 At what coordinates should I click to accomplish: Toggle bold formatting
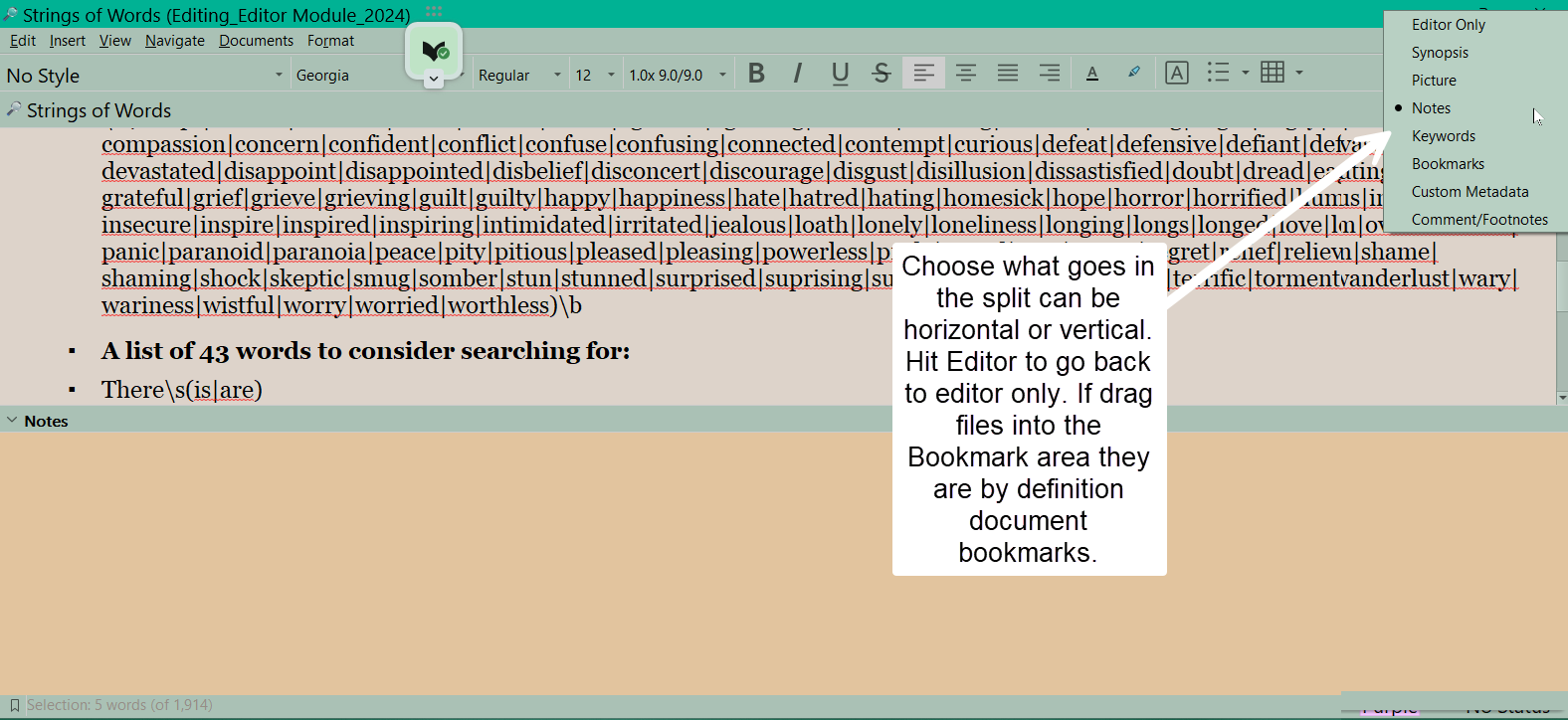(756, 74)
